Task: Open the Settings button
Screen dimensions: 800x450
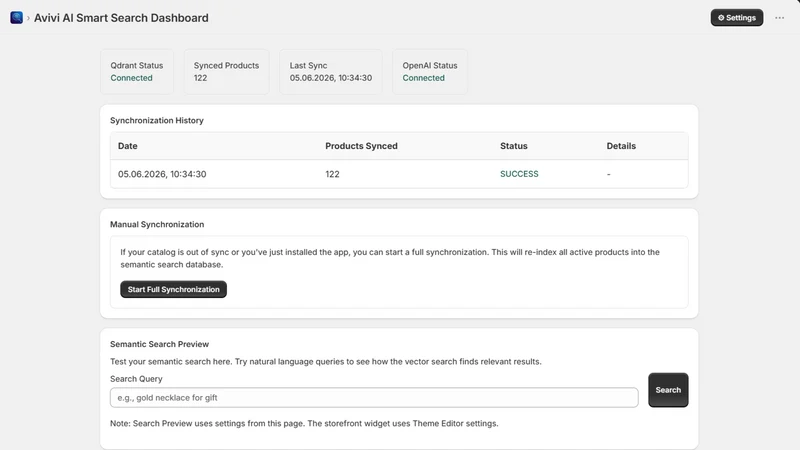Action: (737, 17)
